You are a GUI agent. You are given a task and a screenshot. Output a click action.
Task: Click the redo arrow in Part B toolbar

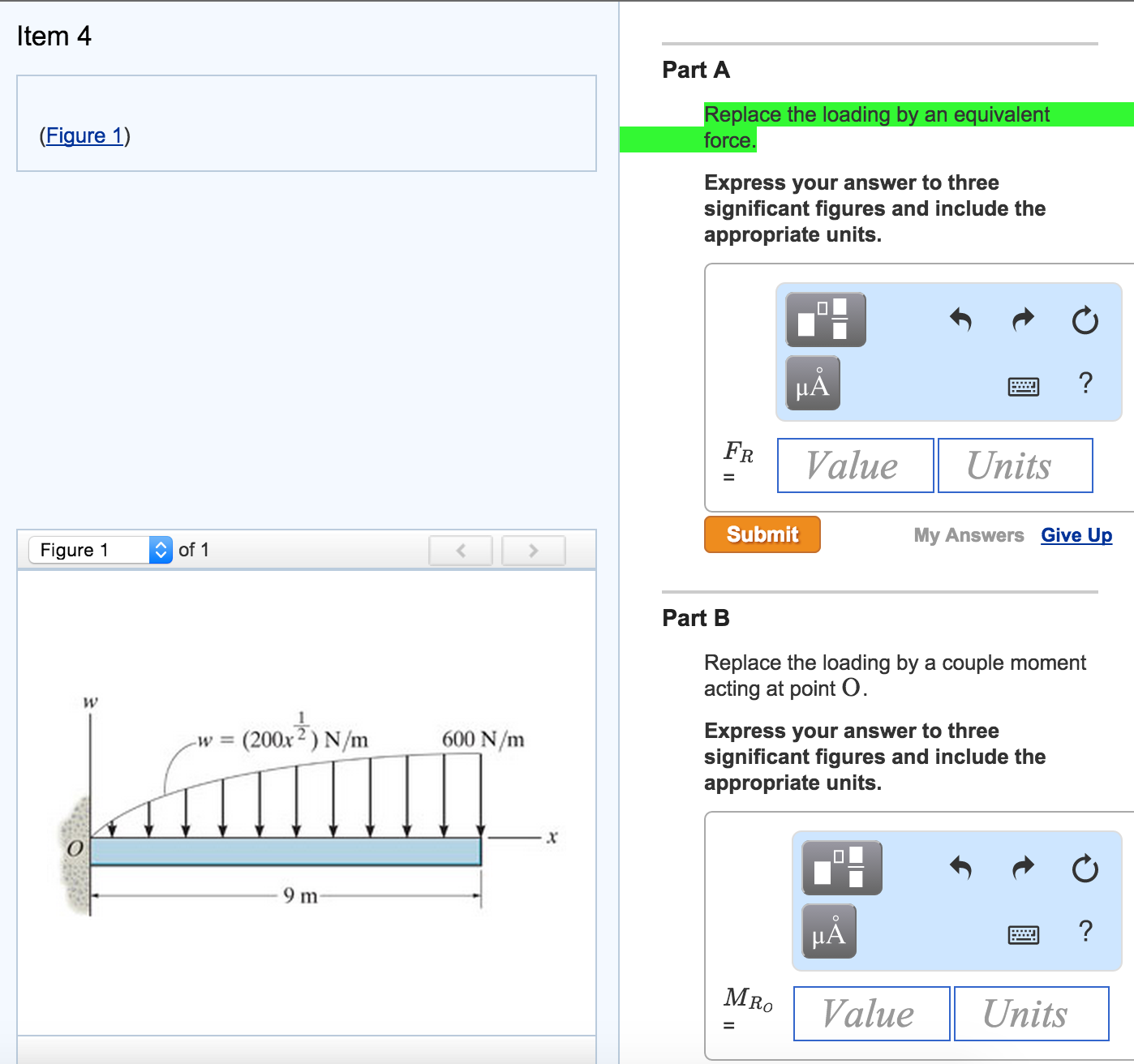(x=1021, y=868)
